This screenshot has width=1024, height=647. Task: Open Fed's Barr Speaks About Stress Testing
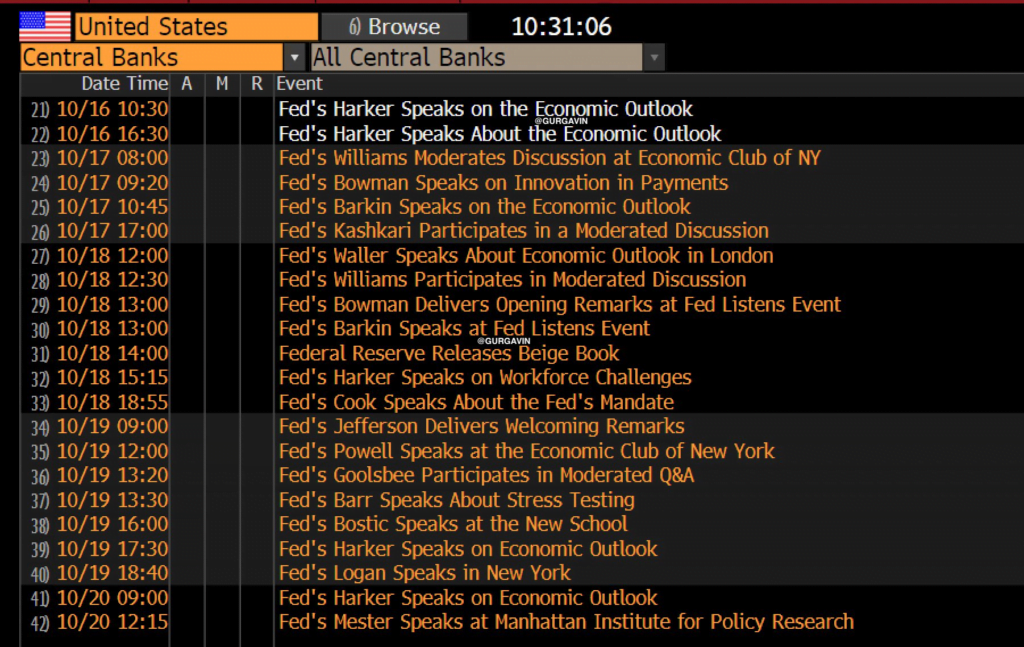pyautogui.click(x=456, y=500)
